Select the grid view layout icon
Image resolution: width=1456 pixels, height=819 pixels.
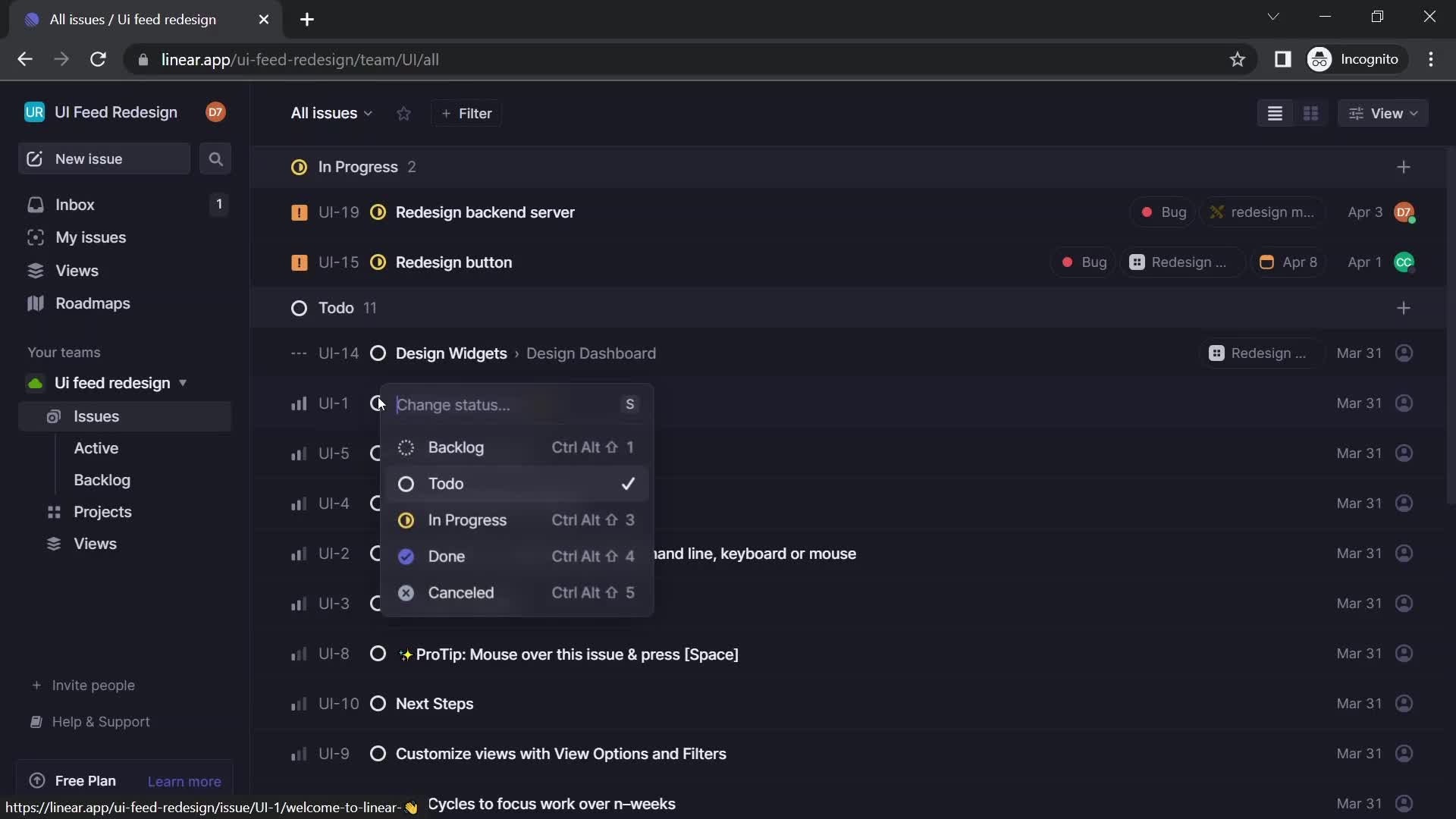coord(1312,113)
